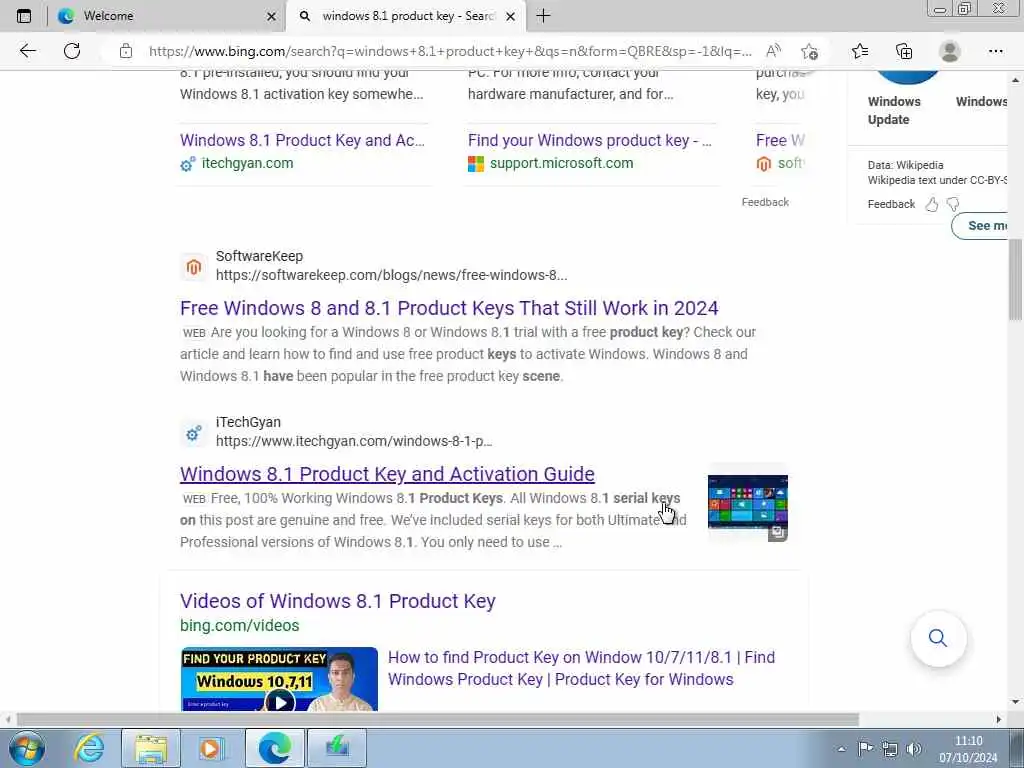Open the Windows 8 screenshot thumbnail image
This screenshot has height=768, width=1024.
(748, 504)
